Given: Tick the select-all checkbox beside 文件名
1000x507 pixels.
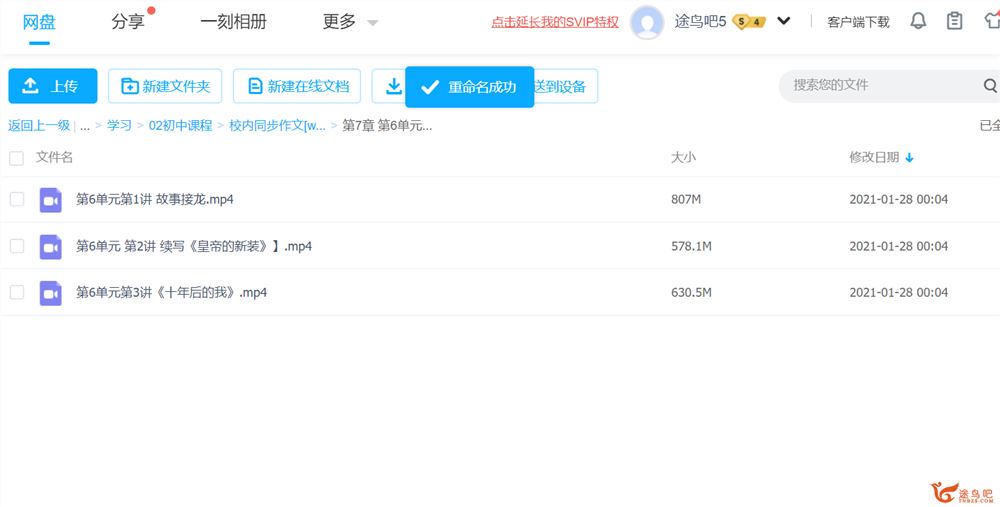Looking at the screenshot, I should pos(17,158).
